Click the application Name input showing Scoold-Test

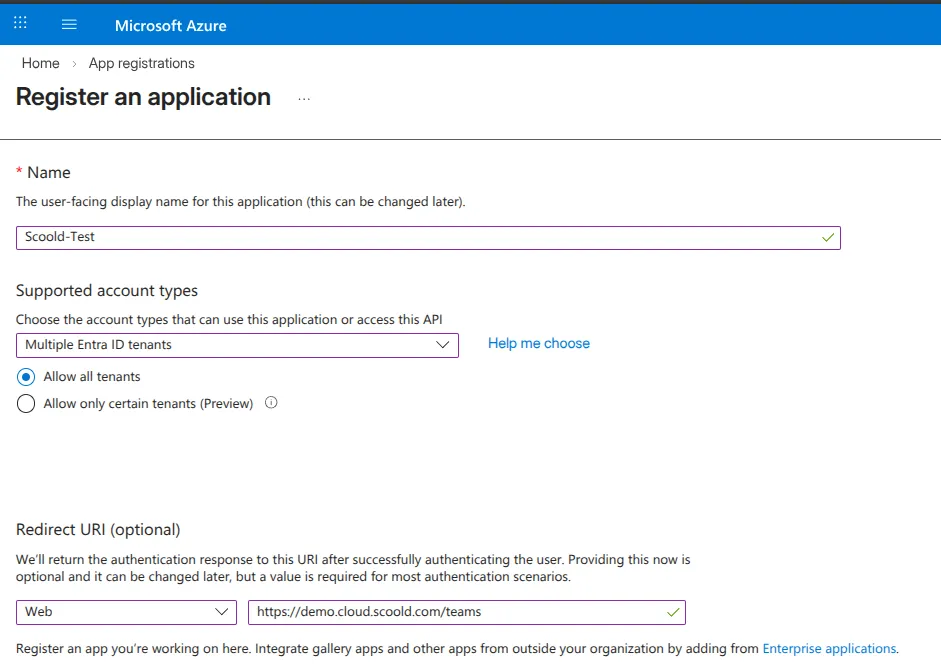[x=400, y=237]
